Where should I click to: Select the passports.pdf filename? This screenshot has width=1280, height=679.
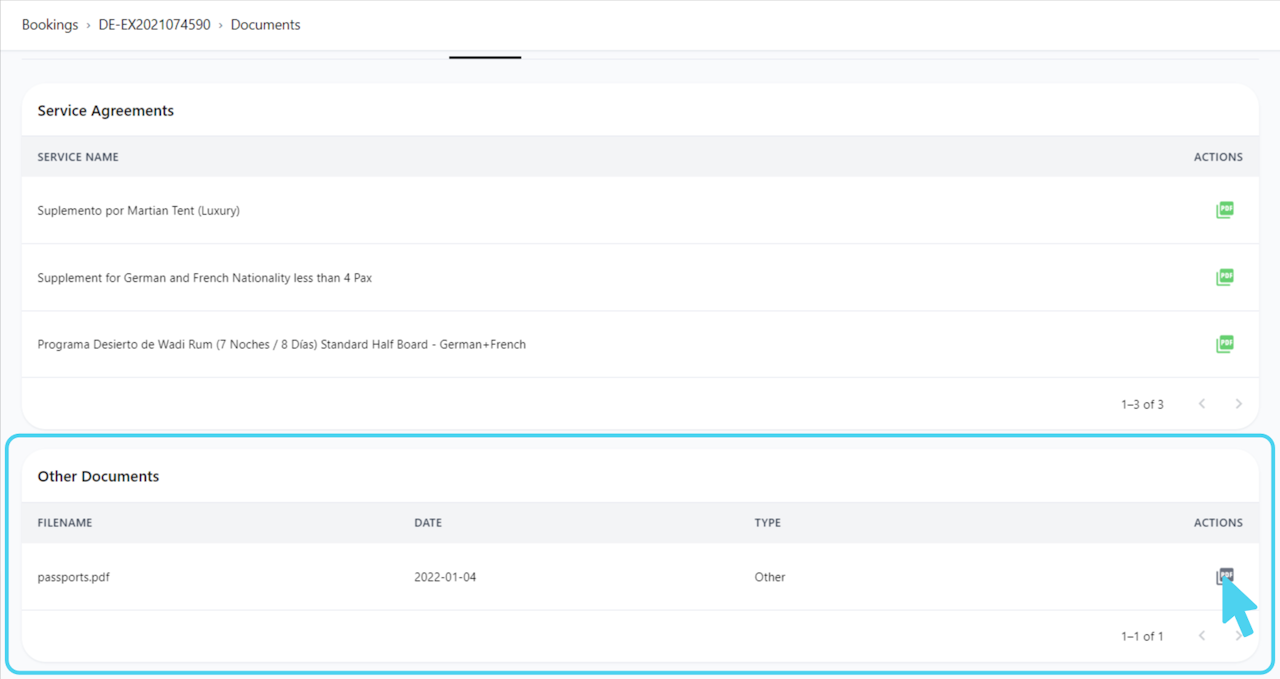pos(73,577)
